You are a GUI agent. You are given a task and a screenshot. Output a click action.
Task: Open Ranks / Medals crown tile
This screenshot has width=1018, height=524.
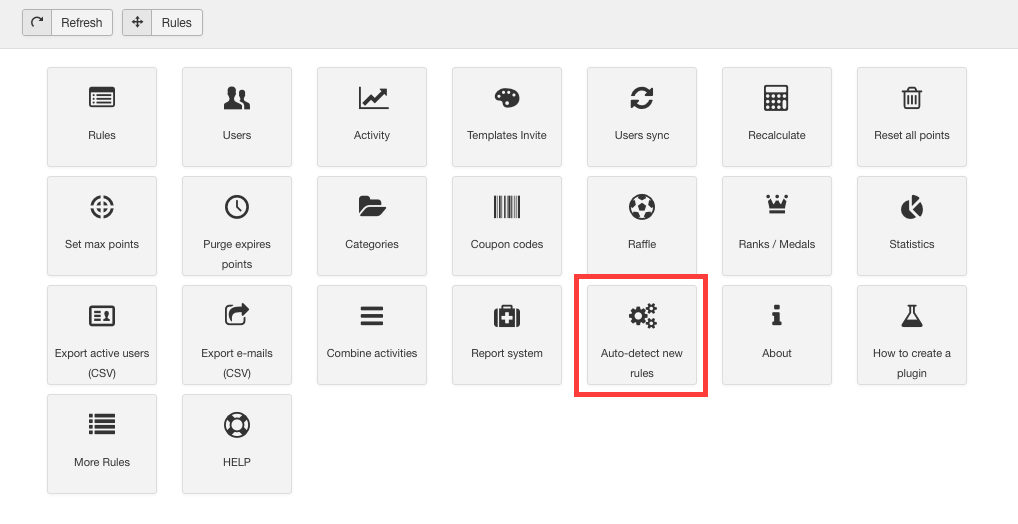click(x=777, y=225)
